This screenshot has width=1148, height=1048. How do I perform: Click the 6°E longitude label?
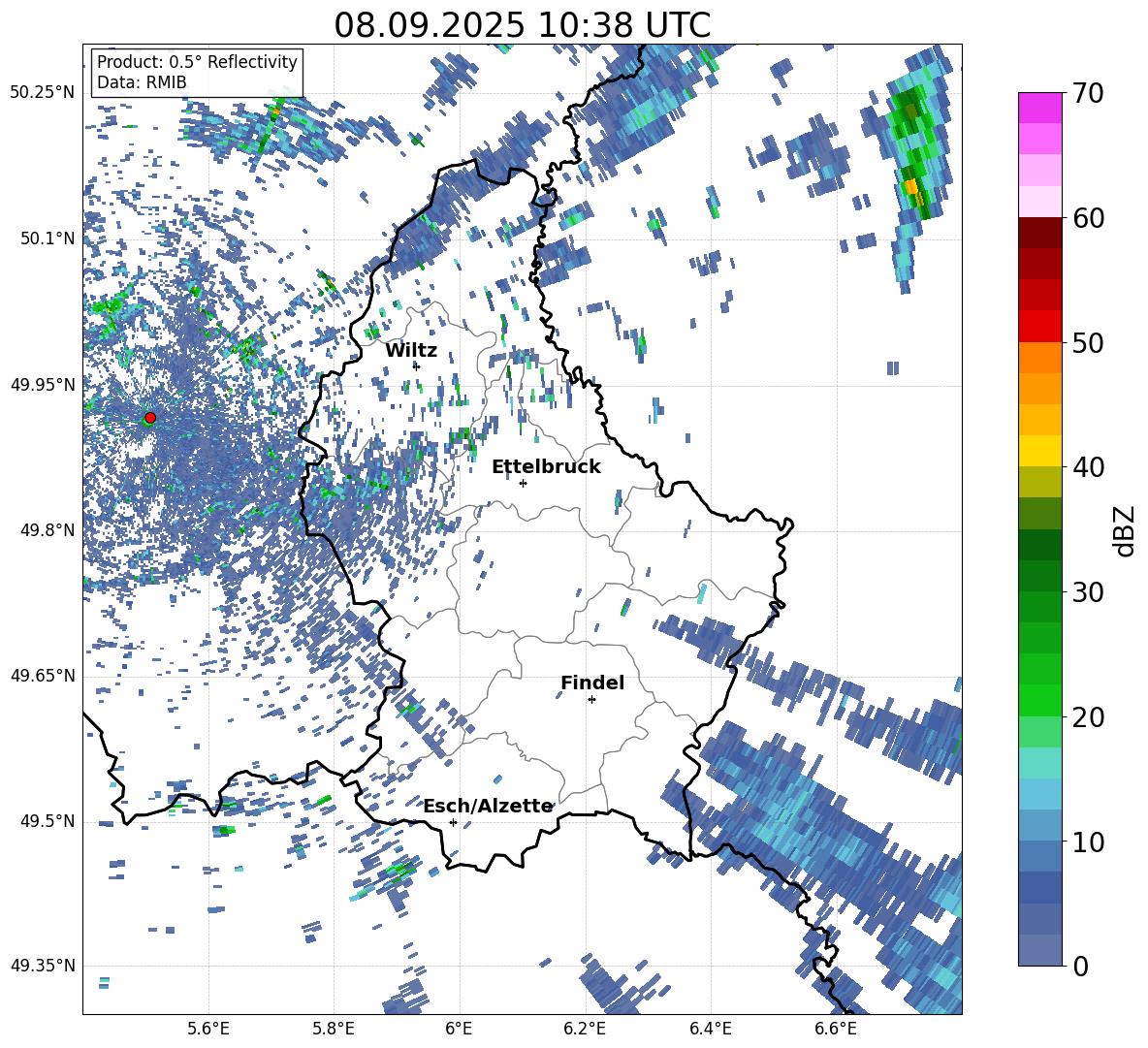click(x=459, y=1029)
